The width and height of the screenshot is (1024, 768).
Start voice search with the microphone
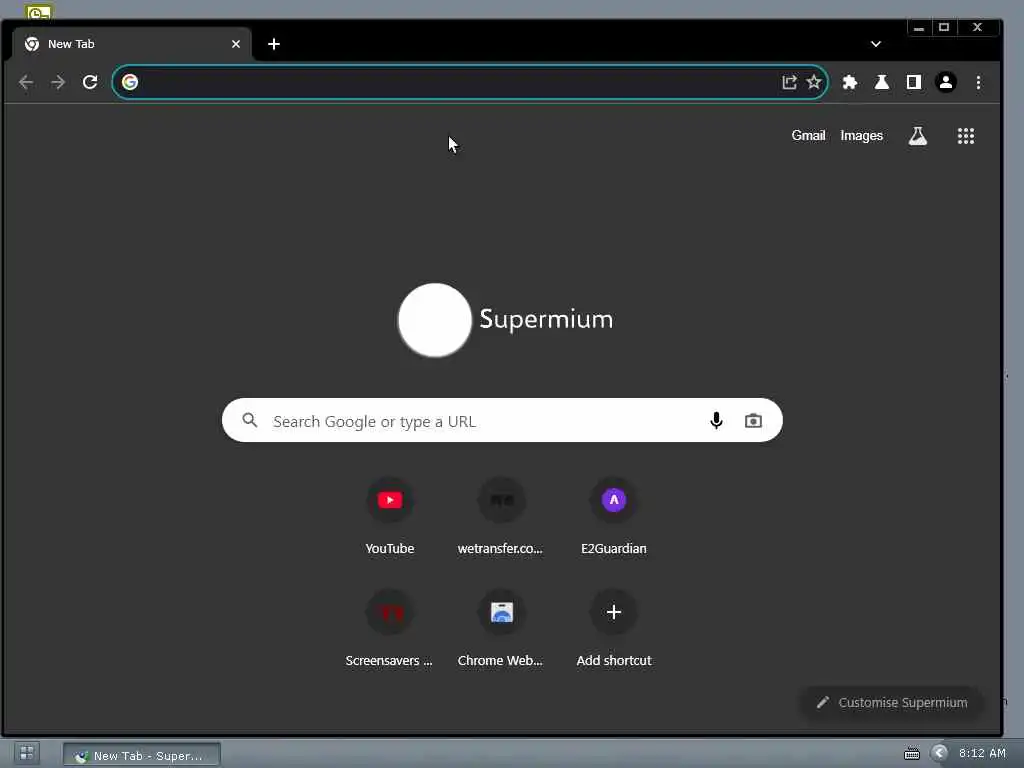pos(716,421)
